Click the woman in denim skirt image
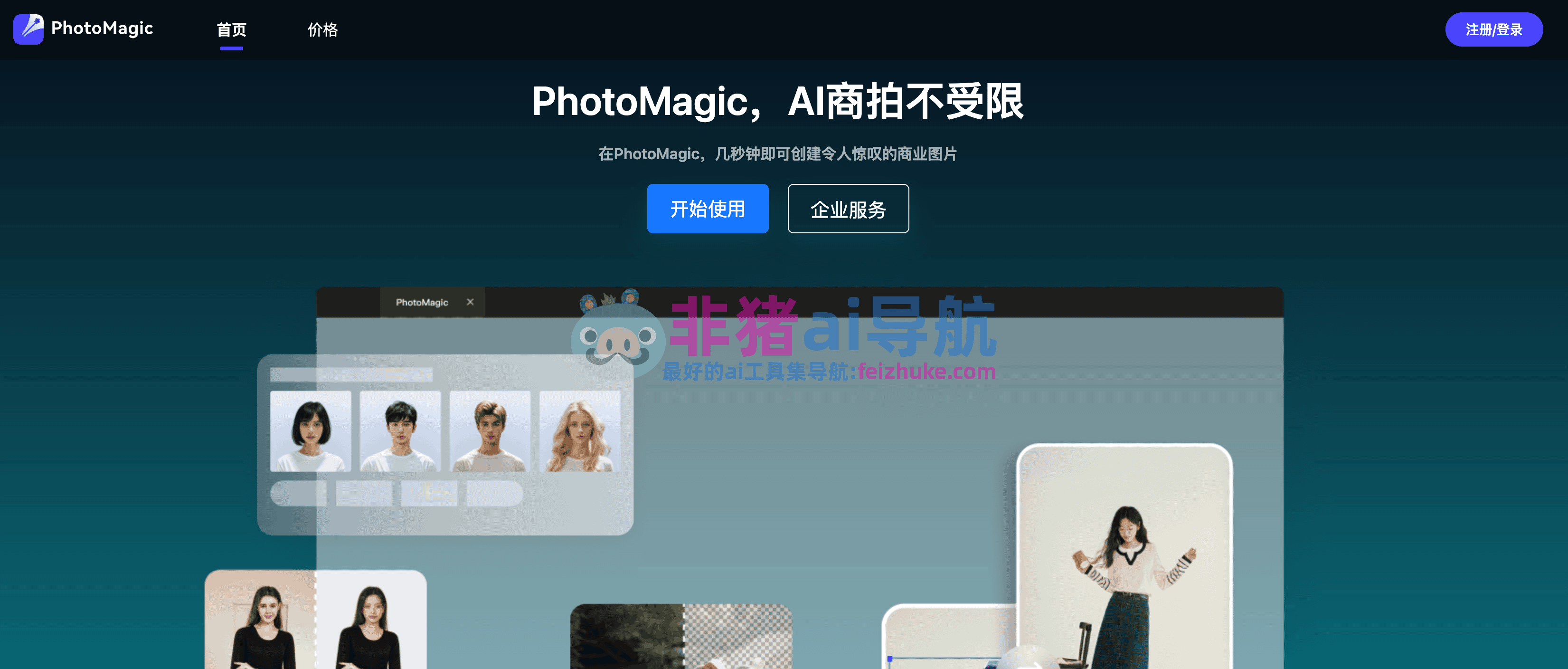 click(x=1124, y=556)
